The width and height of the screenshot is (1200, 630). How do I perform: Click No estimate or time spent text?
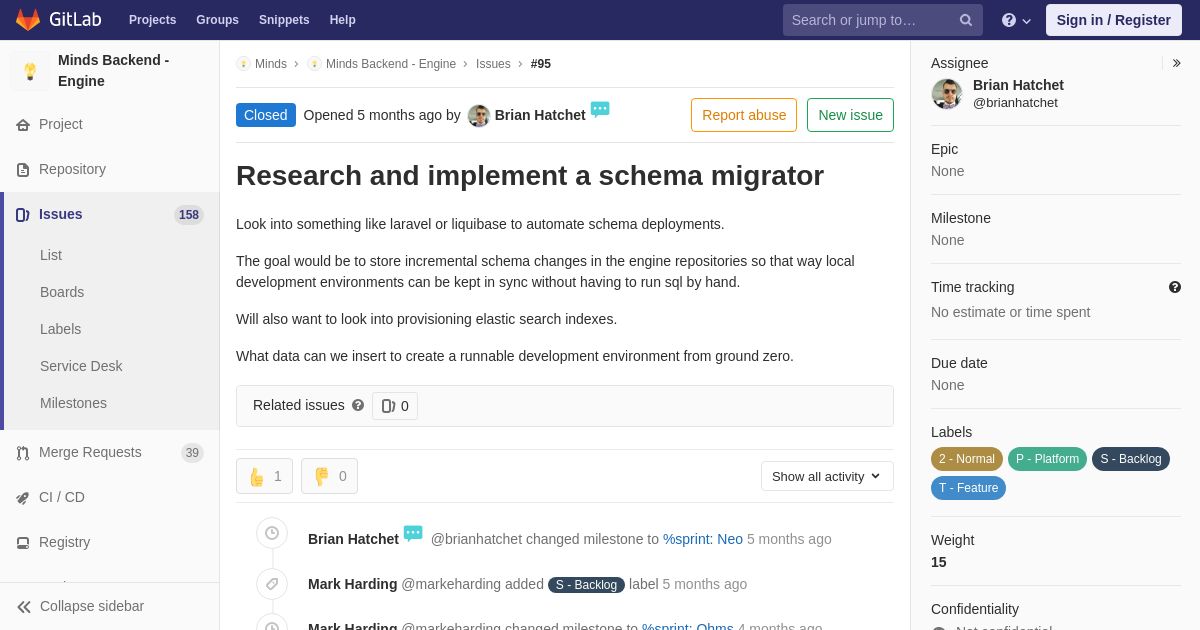pyautogui.click(x=1010, y=312)
